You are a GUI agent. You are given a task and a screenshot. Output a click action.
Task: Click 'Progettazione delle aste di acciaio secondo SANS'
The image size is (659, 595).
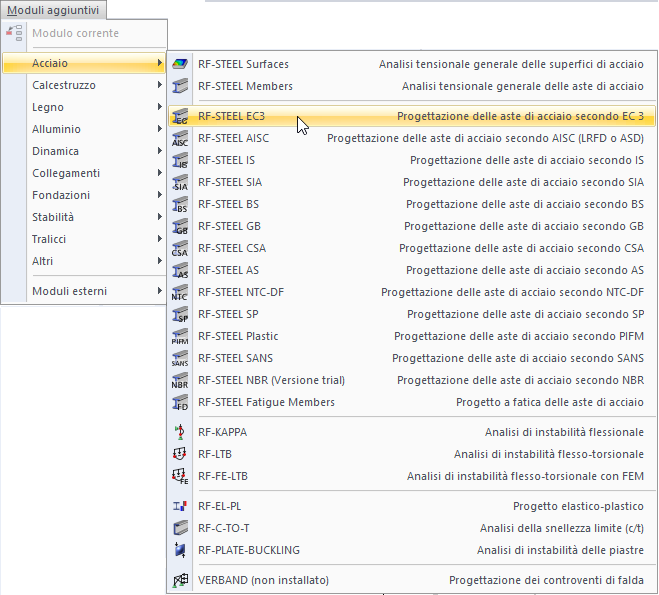[518, 358]
